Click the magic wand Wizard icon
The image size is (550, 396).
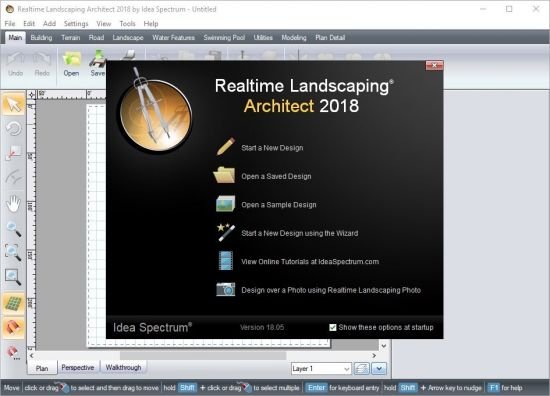(x=226, y=233)
